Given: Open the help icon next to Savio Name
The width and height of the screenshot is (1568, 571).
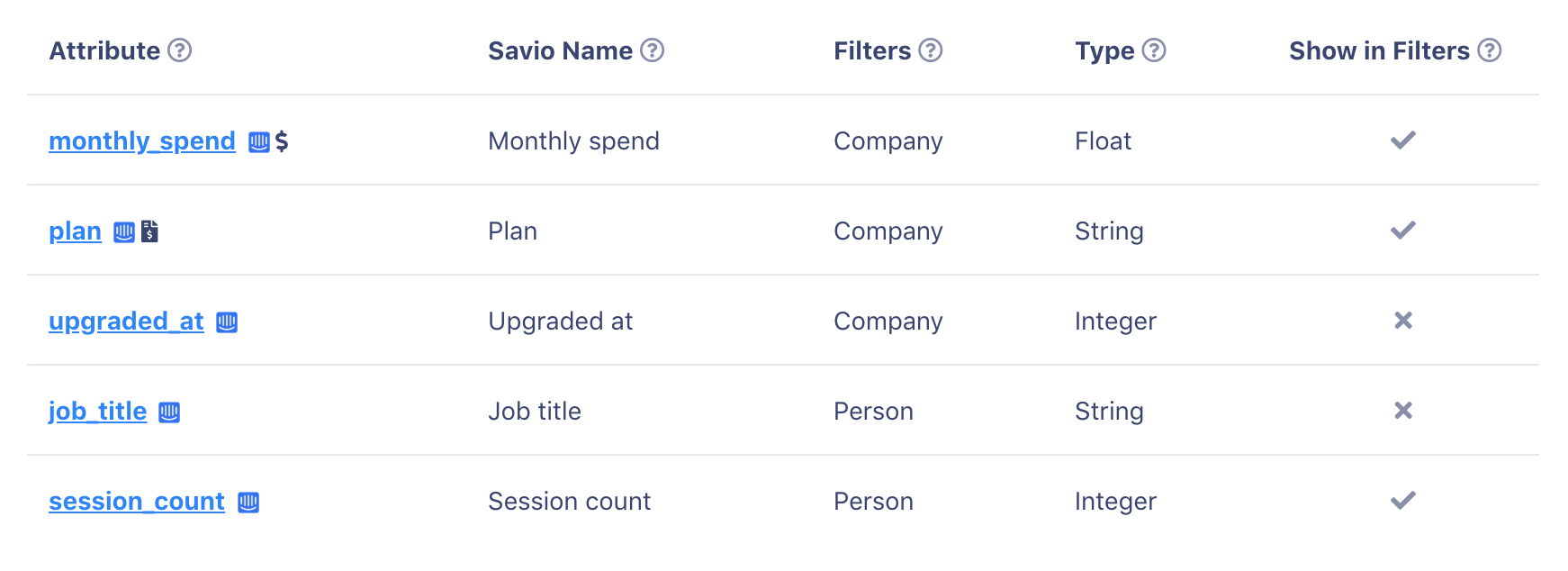Looking at the screenshot, I should 653,50.
